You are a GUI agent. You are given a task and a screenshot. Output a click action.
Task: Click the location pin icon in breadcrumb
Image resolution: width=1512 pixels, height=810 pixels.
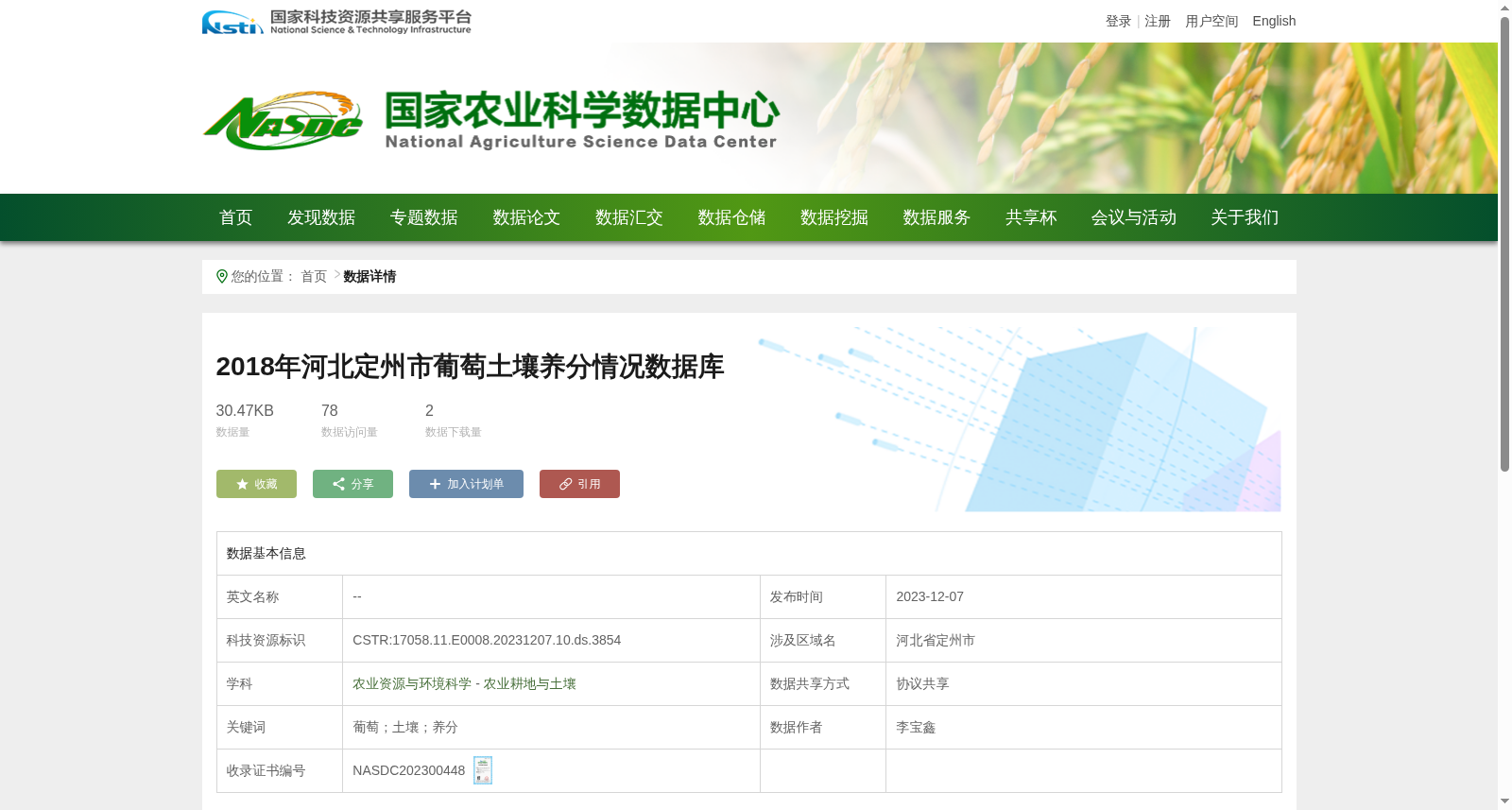point(222,276)
